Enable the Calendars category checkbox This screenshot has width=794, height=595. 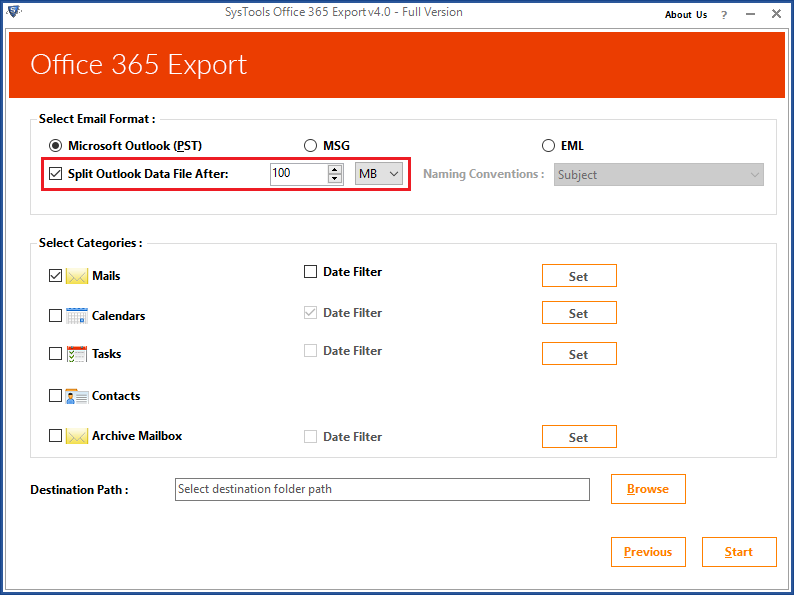click(55, 315)
